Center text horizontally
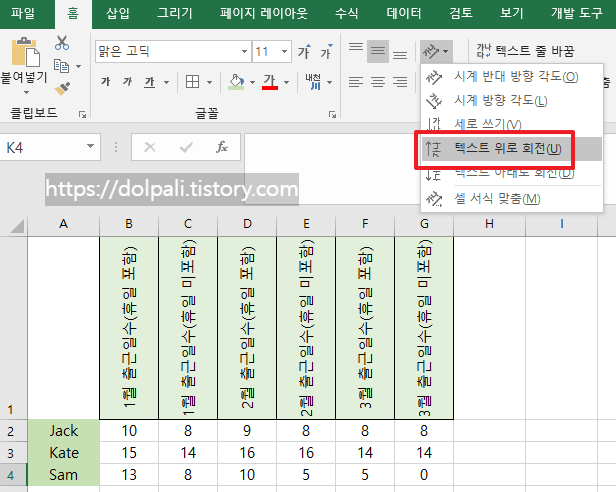Image resolution: width=616 pixels, height=492 pixels. (x=378, y=82)
